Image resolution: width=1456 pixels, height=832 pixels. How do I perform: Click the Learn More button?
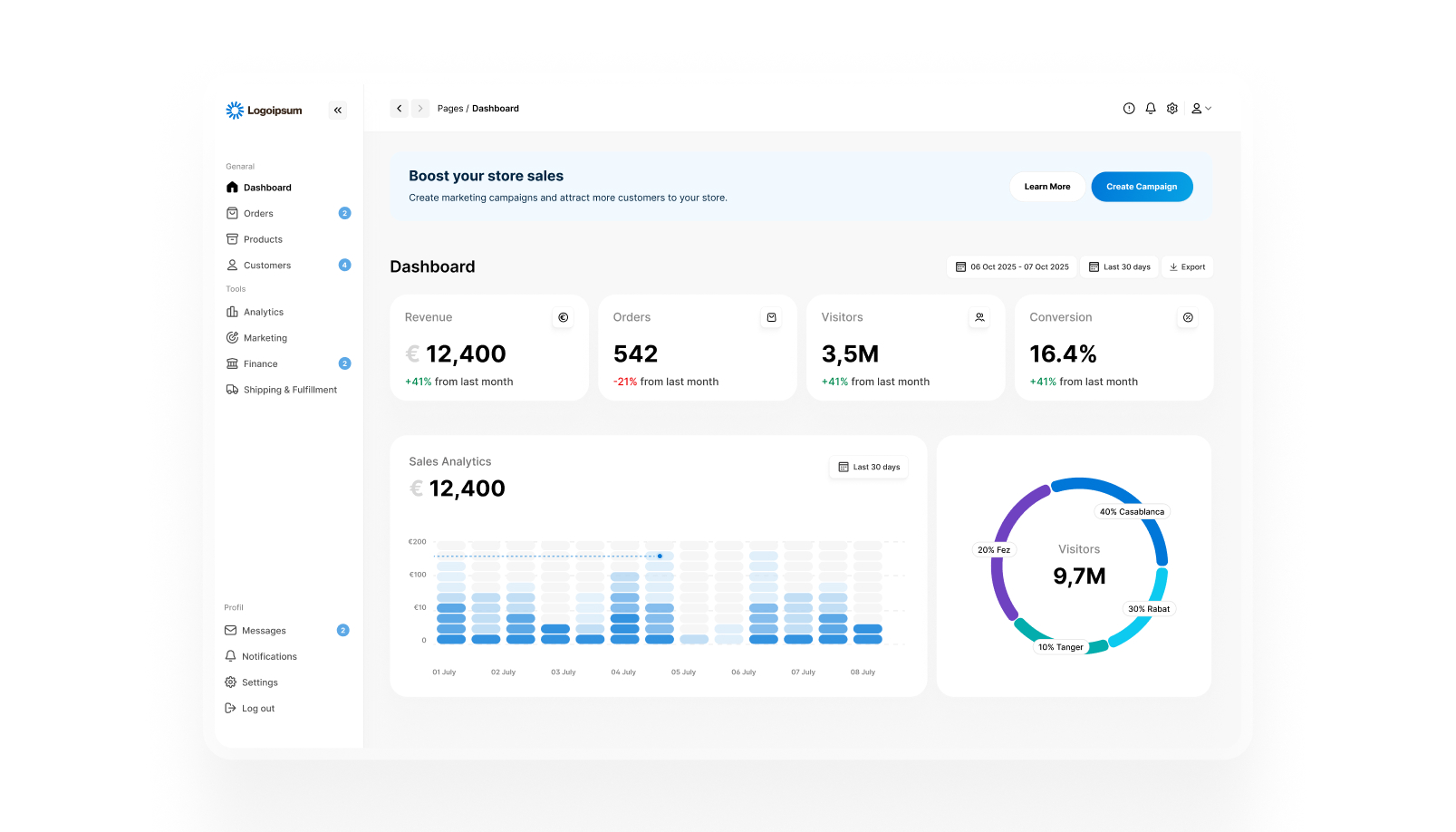click(x=1047, y=187)
